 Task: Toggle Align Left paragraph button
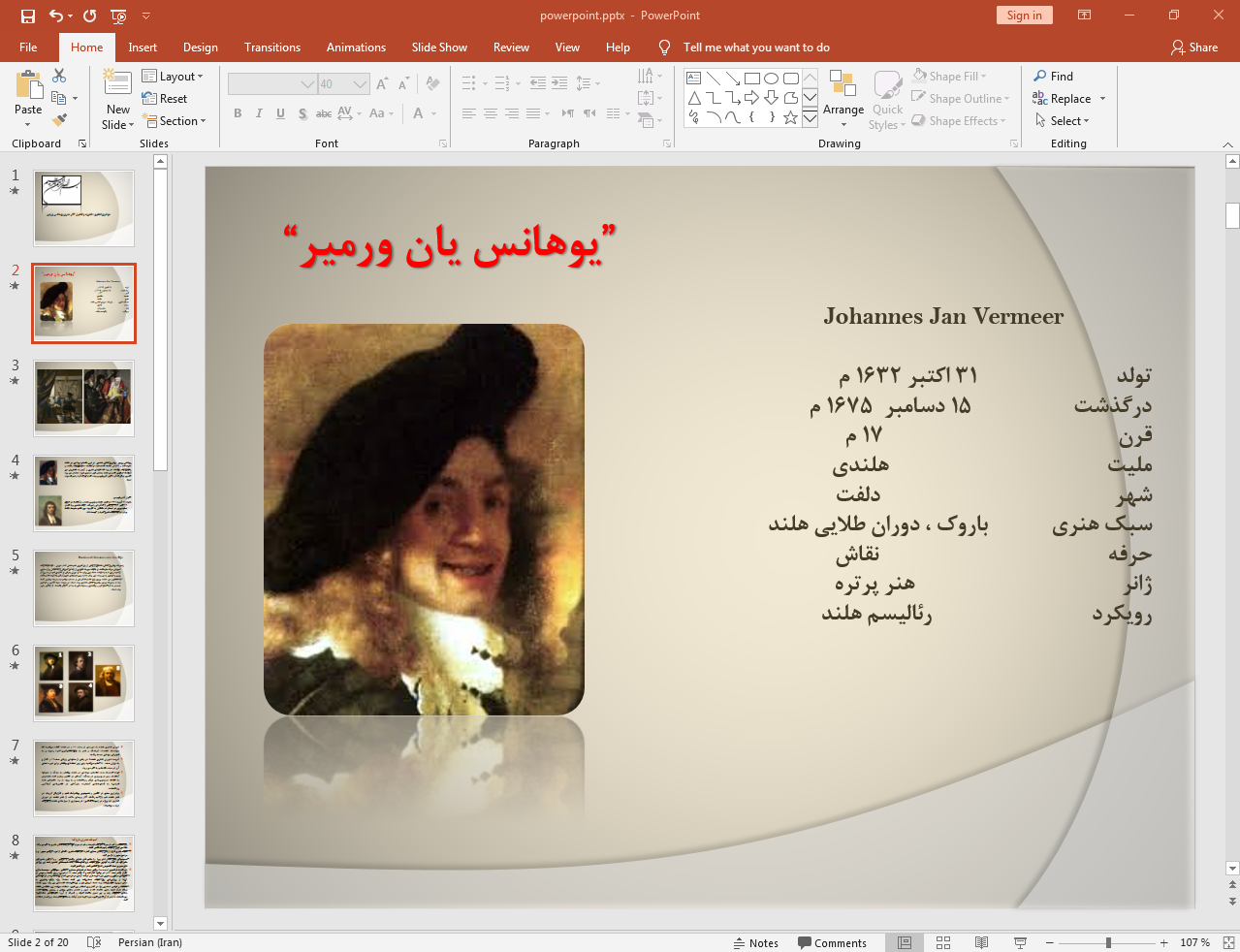click(x=469, y=113)
